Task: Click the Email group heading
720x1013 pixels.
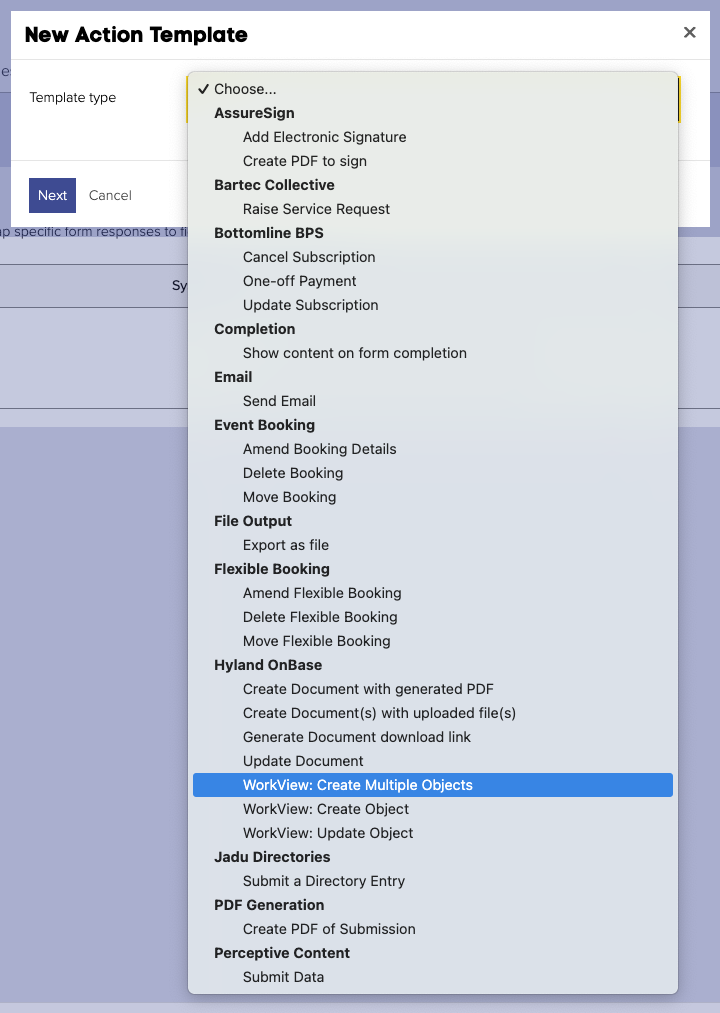Action: tap(233, 377)
